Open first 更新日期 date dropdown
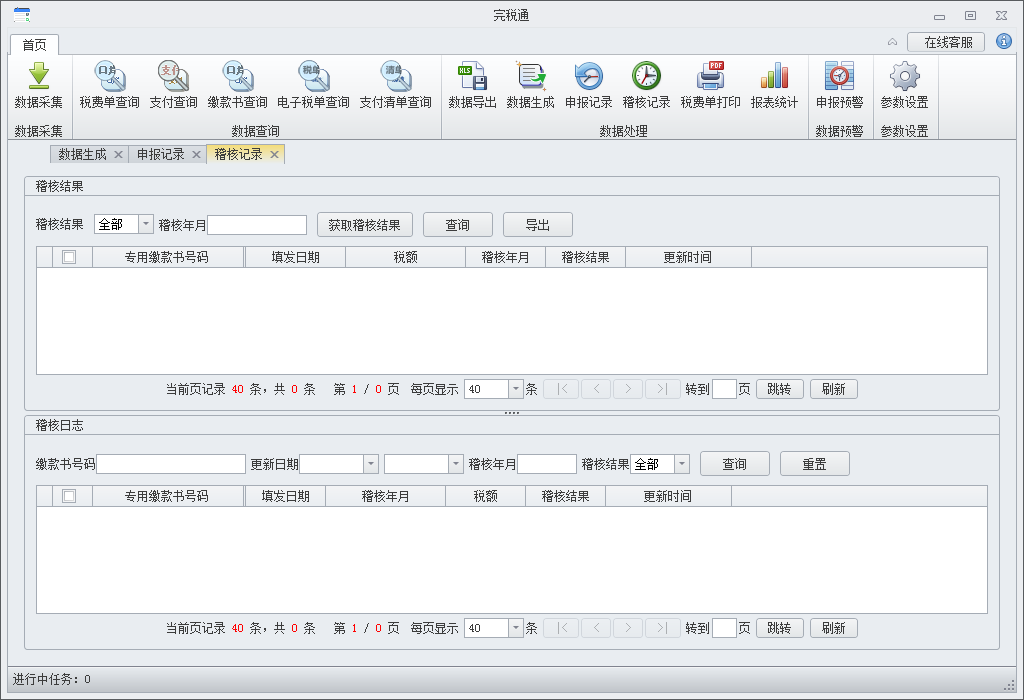The width and height of the screenshot is (1024, 700). (371, 464)
